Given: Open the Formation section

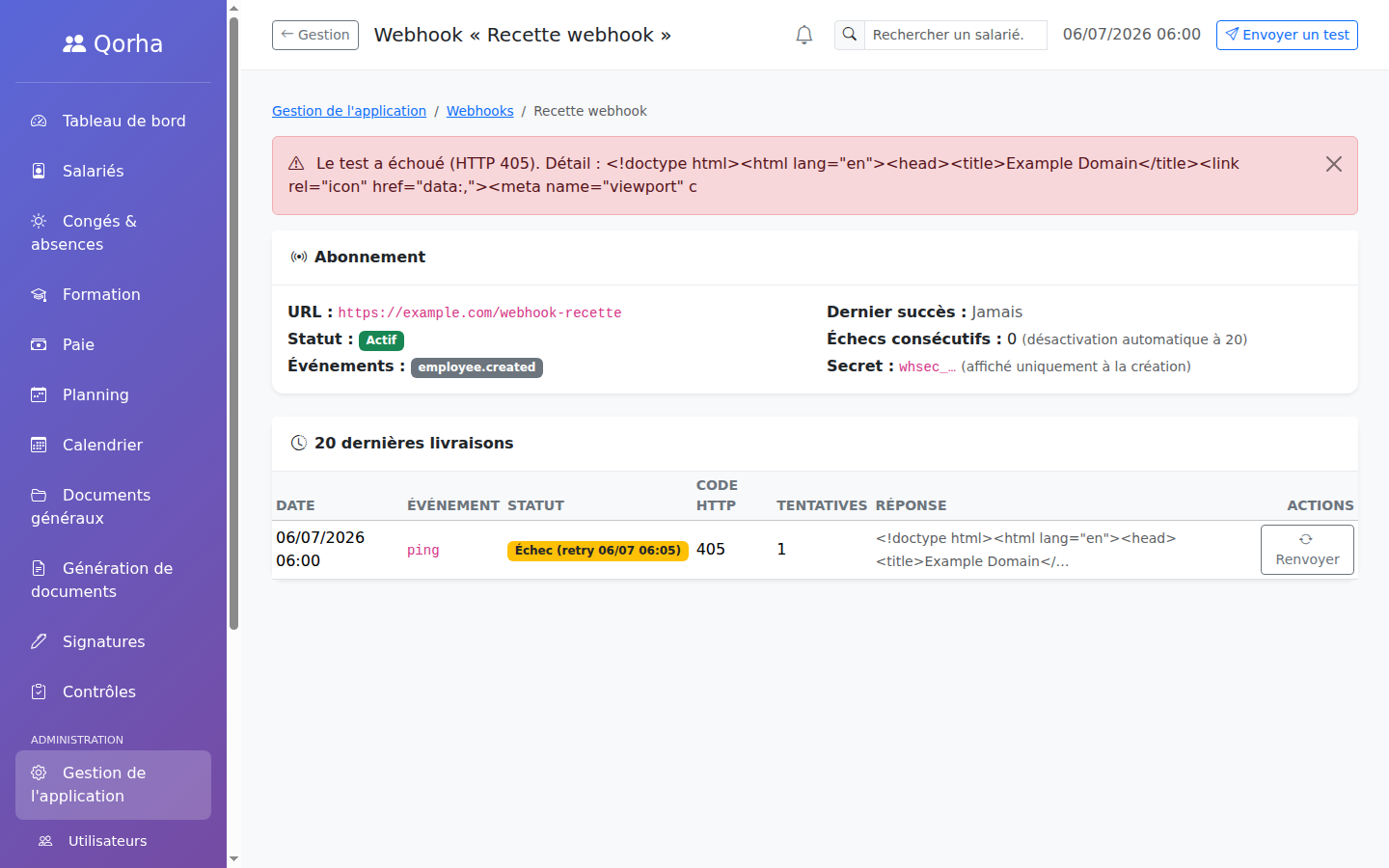Looking at the screenshot, I should [x=113, y=294].
